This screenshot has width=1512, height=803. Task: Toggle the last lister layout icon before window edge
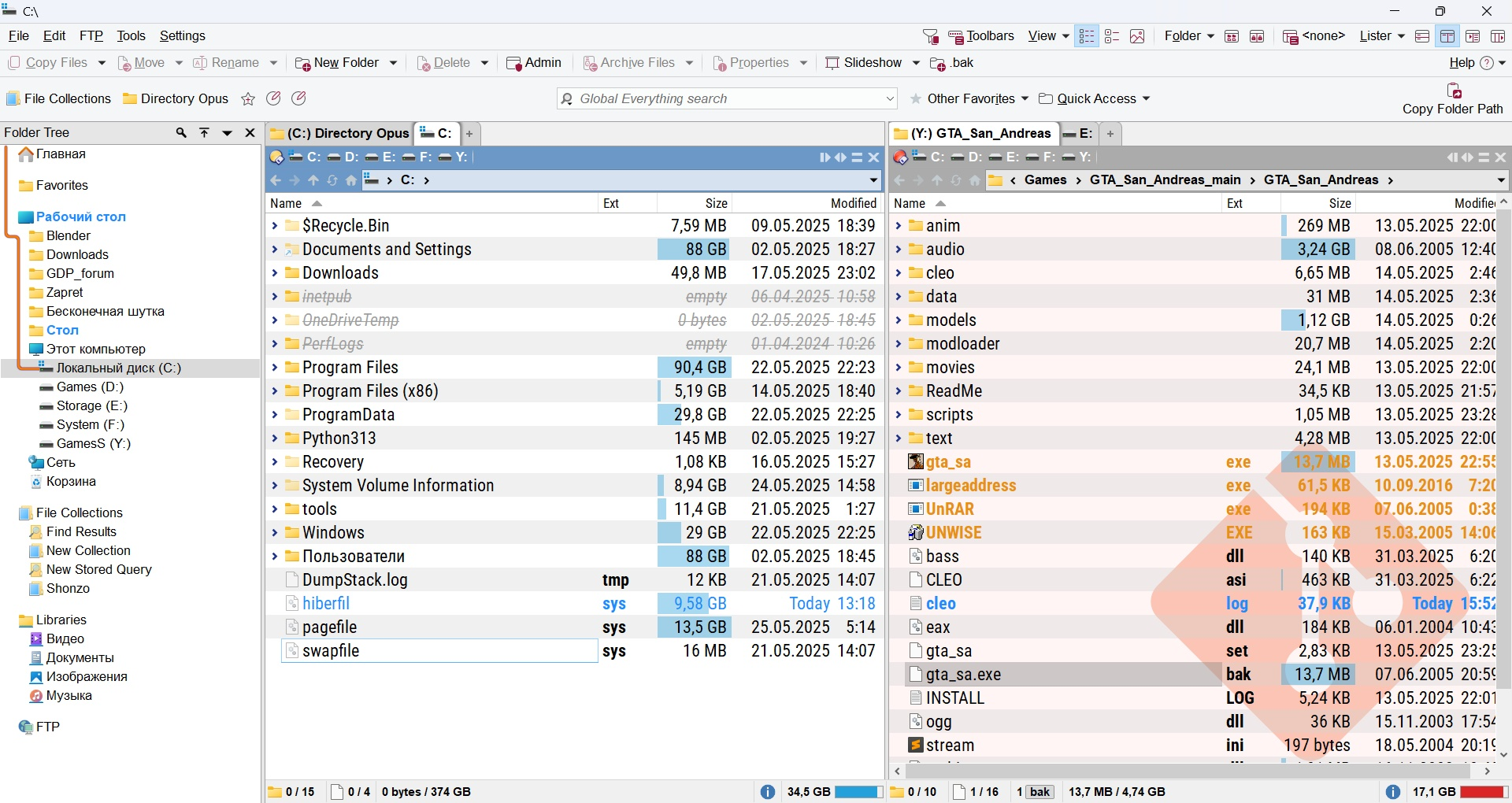tap(1498, 36)
